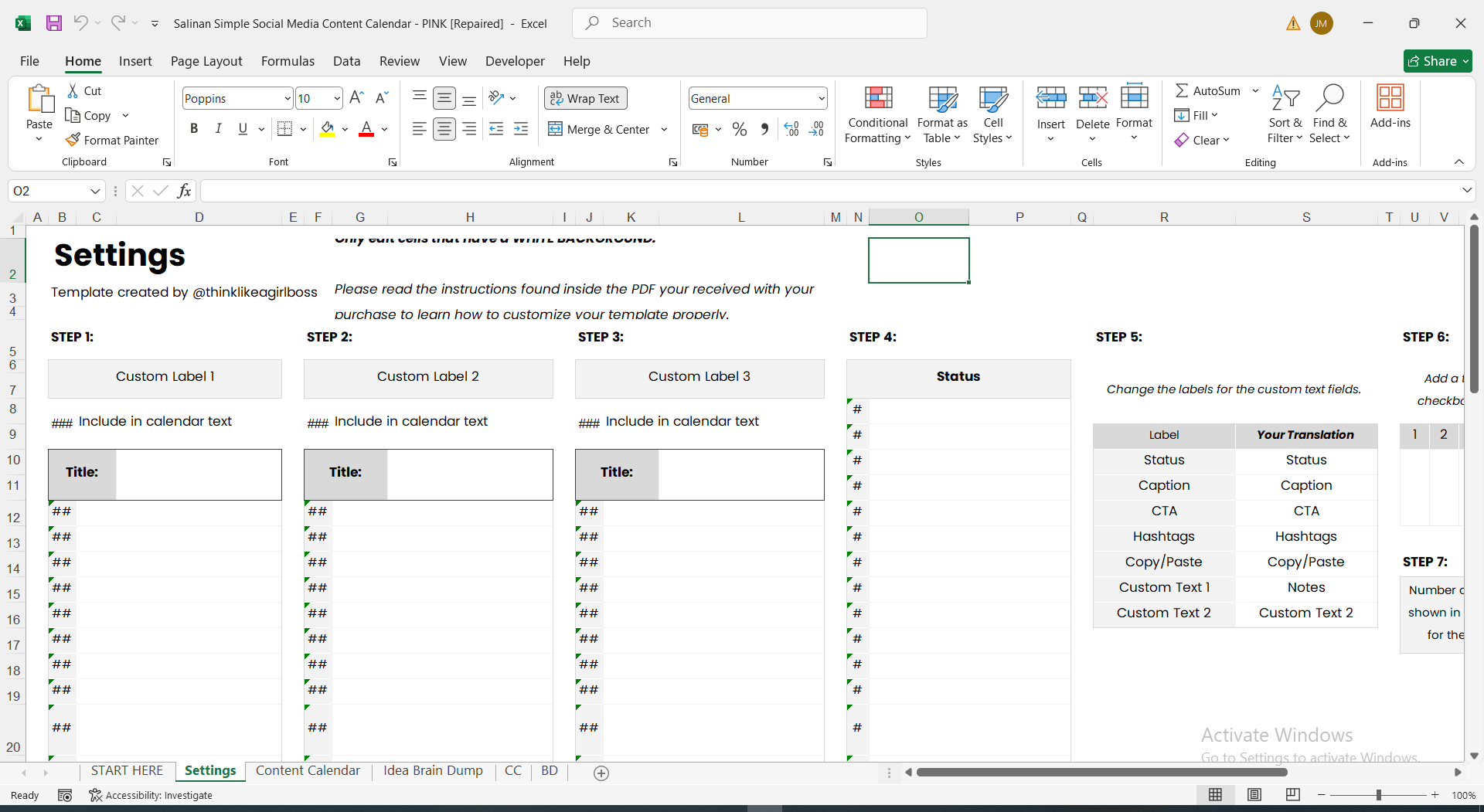Expand the formula bar chevron
This screenshot has height=812, width=1484.
click(1466, 190)
